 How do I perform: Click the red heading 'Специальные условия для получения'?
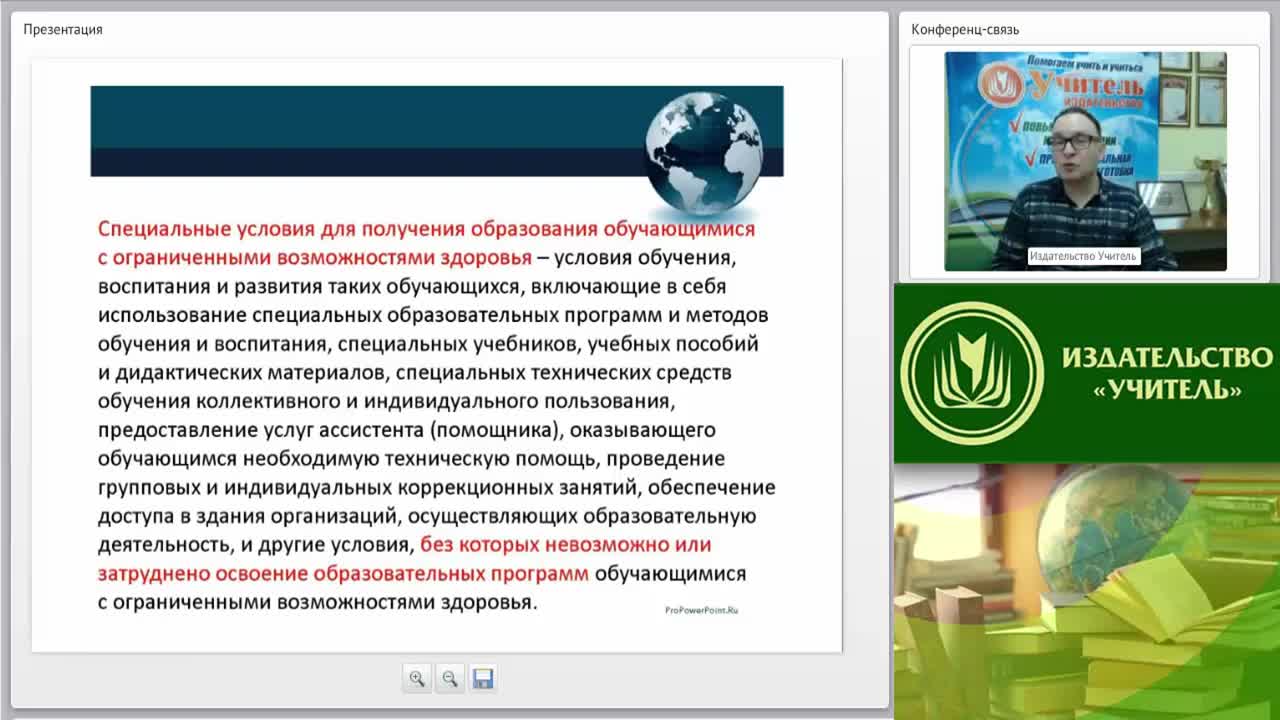pos(281,228)
